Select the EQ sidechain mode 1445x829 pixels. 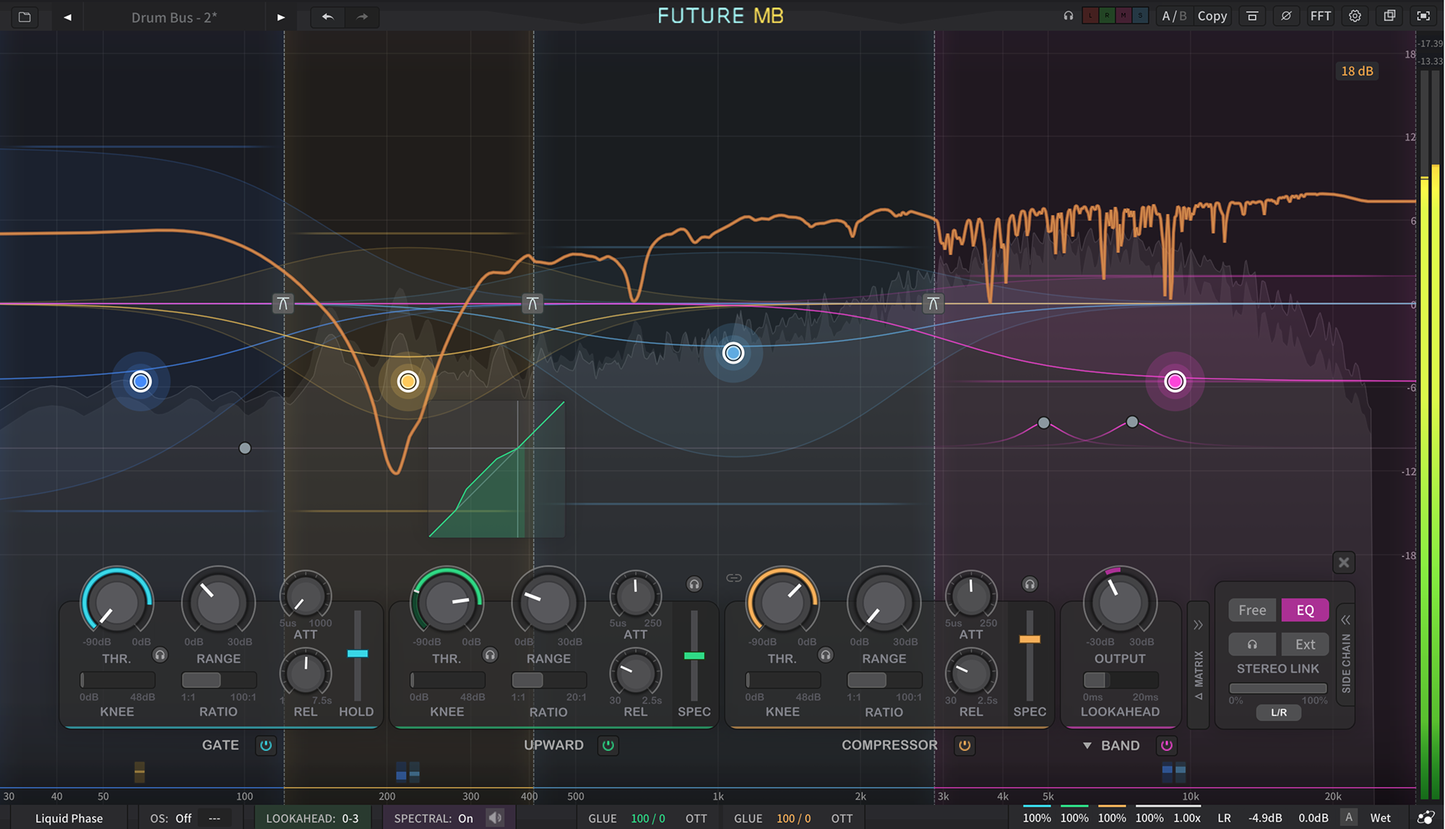(1305, 610)
